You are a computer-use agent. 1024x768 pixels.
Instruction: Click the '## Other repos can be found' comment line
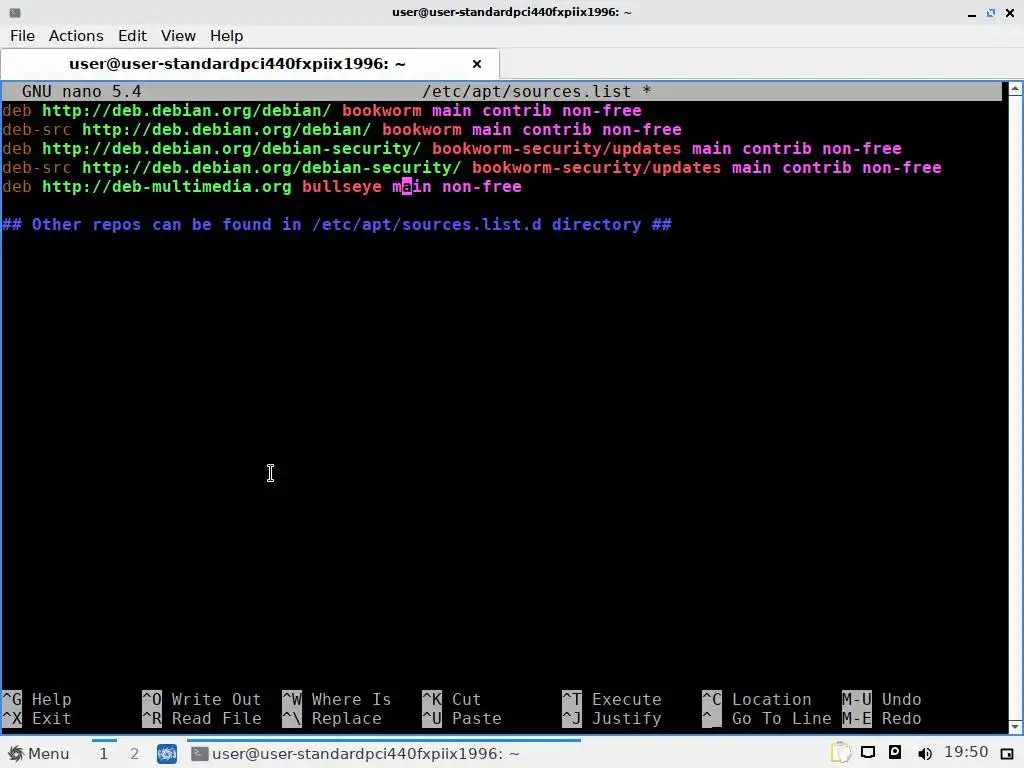point(336,225)
